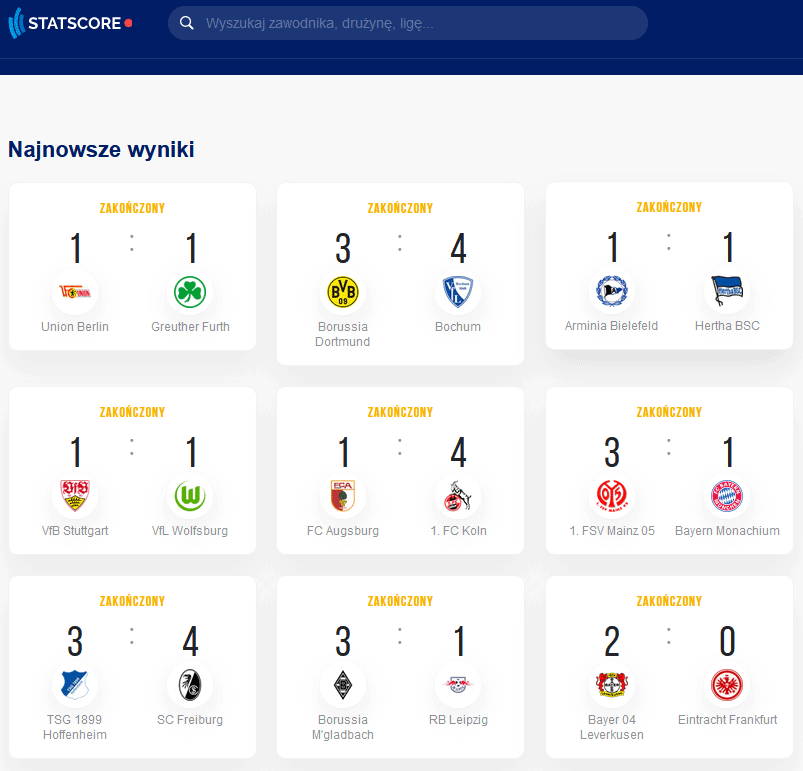Click ZAKOŃCZONY status on Union Berlin match

coord(132,208)
